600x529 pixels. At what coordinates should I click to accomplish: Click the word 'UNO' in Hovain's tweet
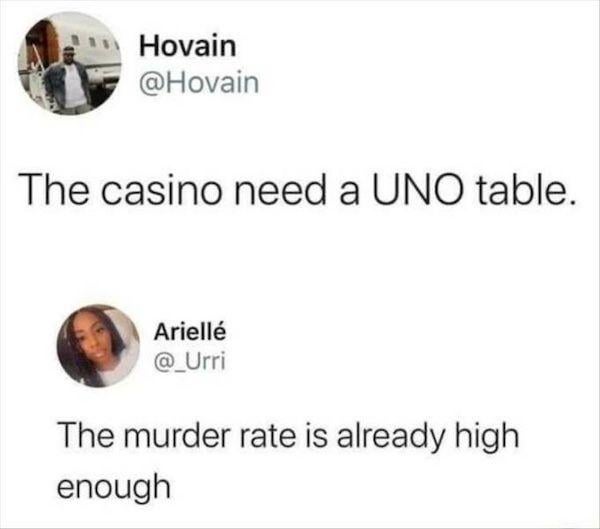[x=415, y=190]
